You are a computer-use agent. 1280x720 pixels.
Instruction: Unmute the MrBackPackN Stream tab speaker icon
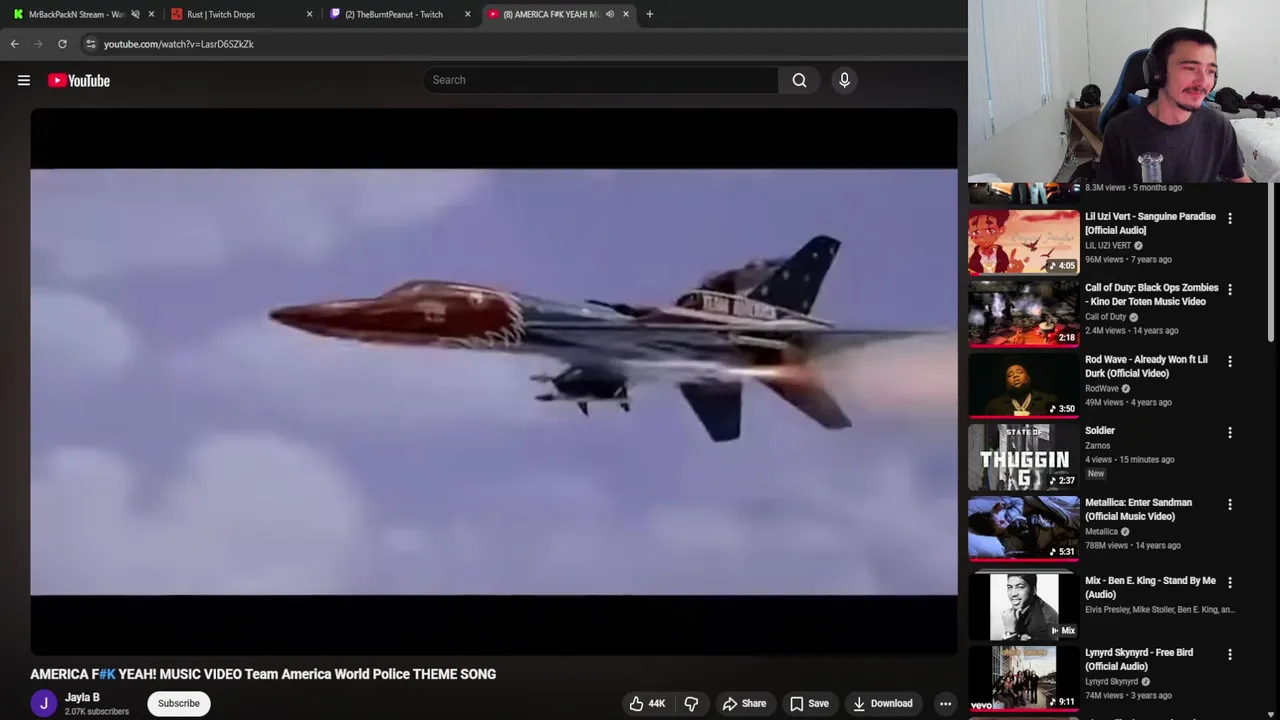pyautogui.click(x=135, y=14)
